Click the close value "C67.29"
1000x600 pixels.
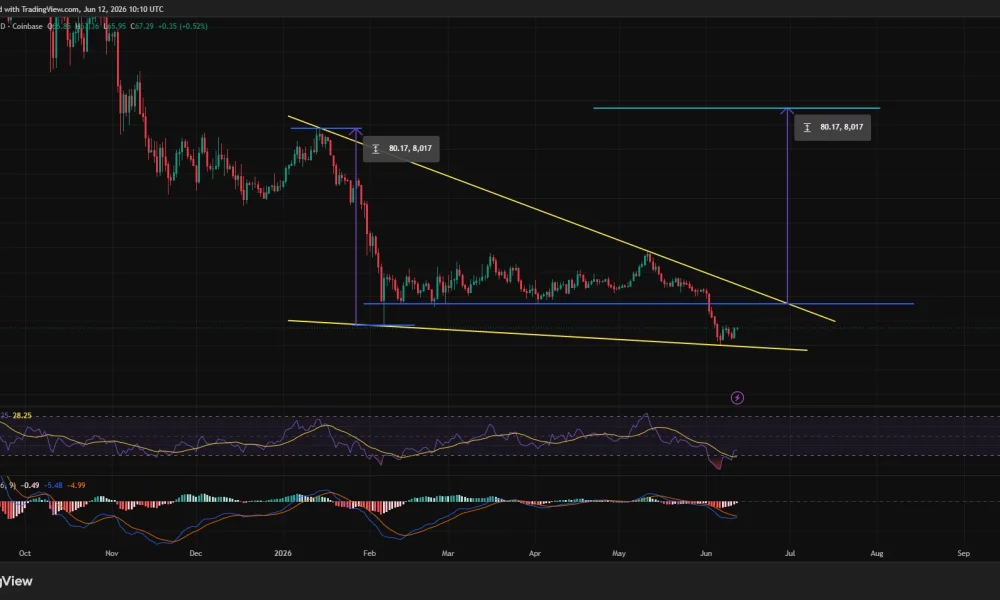coord(142,26)
